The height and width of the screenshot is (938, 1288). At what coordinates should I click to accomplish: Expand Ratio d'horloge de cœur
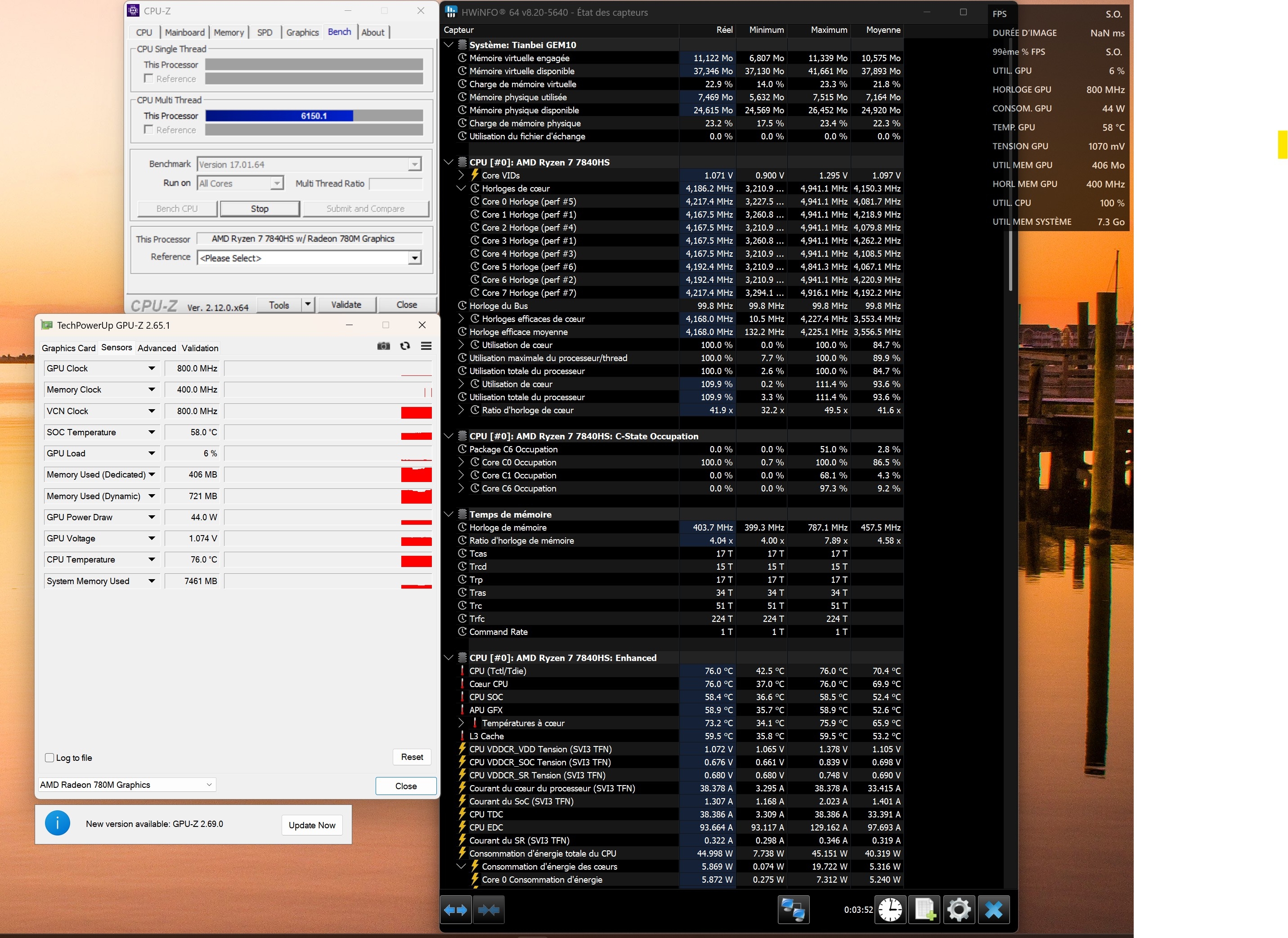tap(461, 410)
